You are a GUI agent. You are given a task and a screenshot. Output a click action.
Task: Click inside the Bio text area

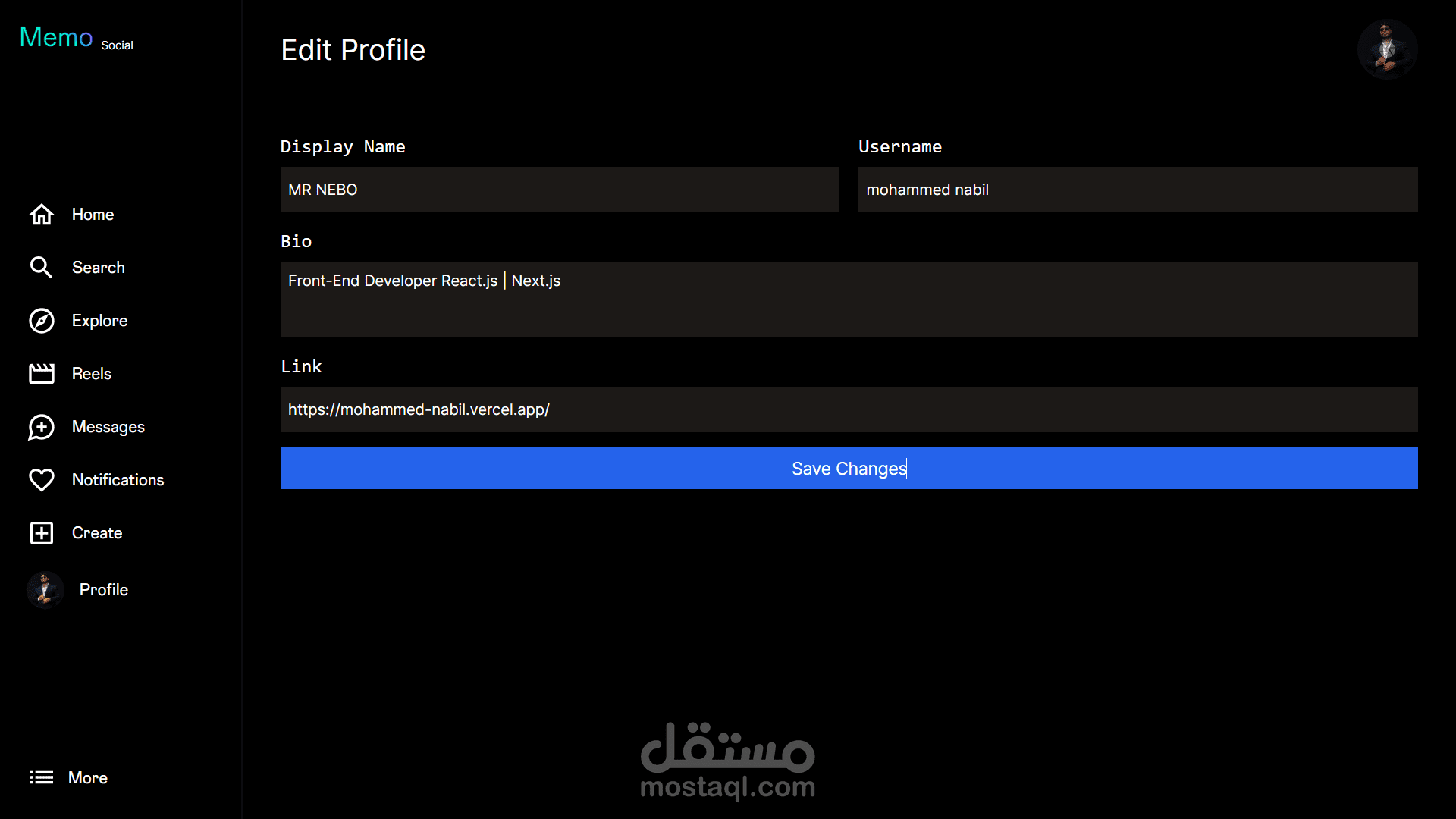[849, 300]
